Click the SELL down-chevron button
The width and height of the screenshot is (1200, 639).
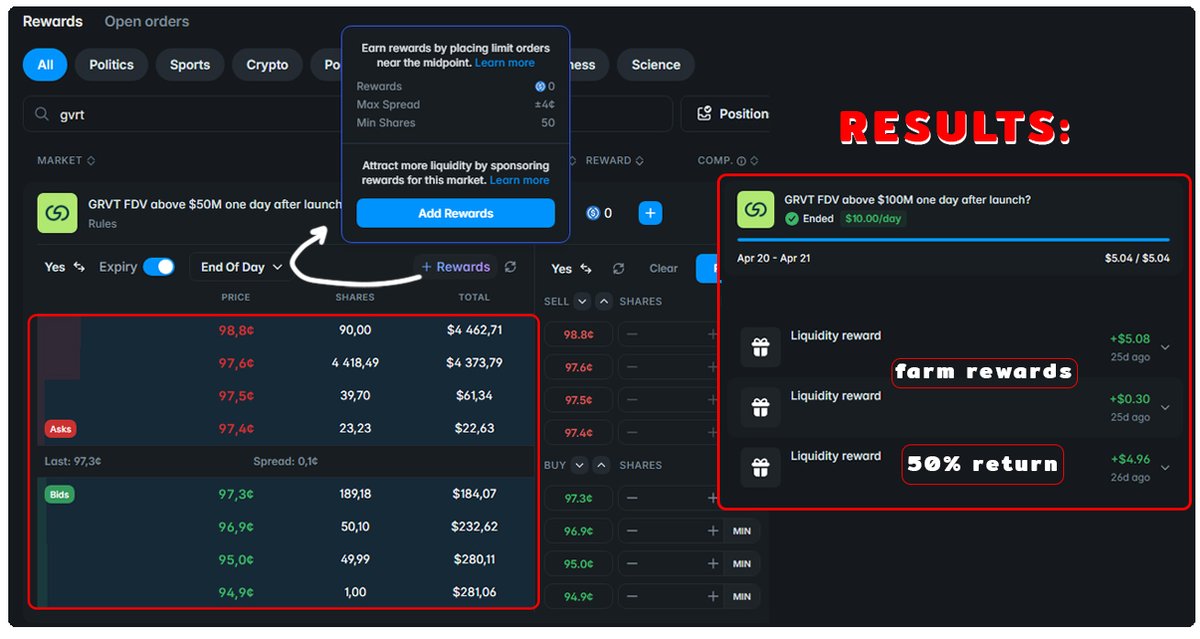pos(583,301)
